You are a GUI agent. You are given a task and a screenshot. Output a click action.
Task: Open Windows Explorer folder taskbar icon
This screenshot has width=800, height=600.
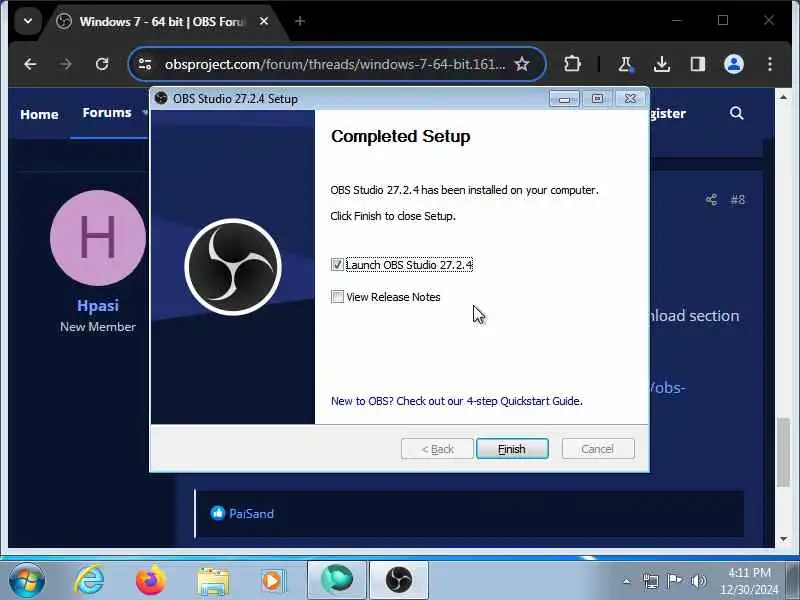[213, 581]
